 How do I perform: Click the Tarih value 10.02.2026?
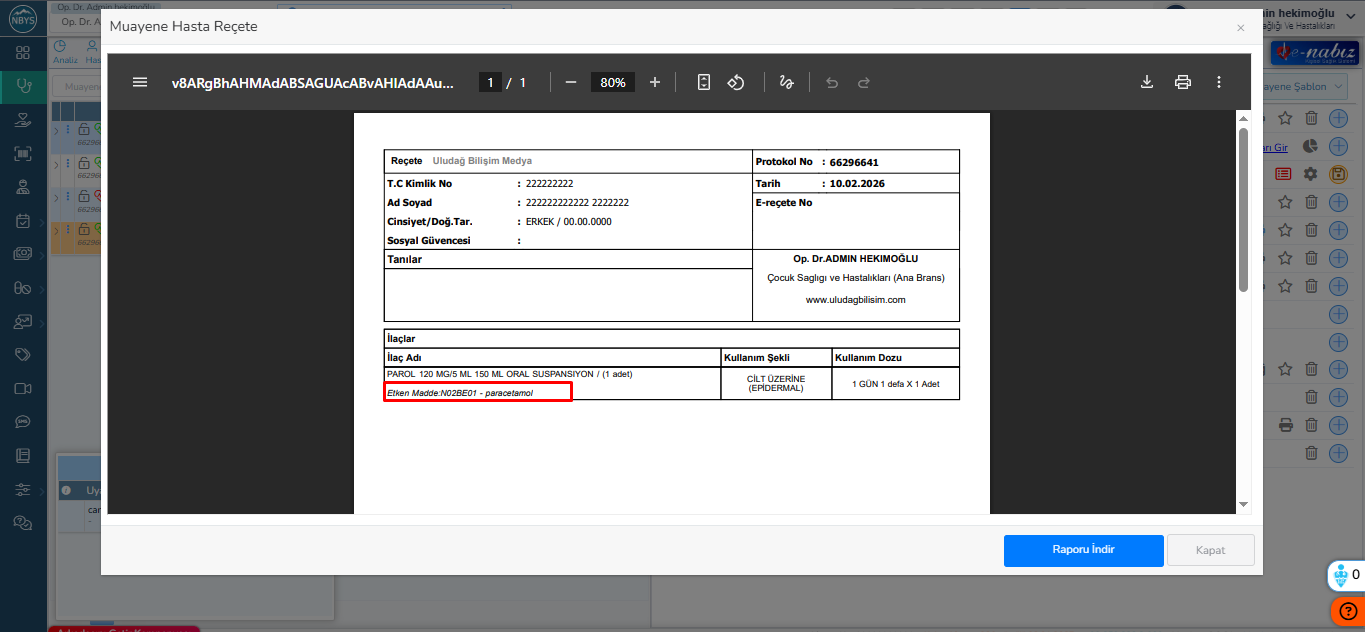(857, 184)
